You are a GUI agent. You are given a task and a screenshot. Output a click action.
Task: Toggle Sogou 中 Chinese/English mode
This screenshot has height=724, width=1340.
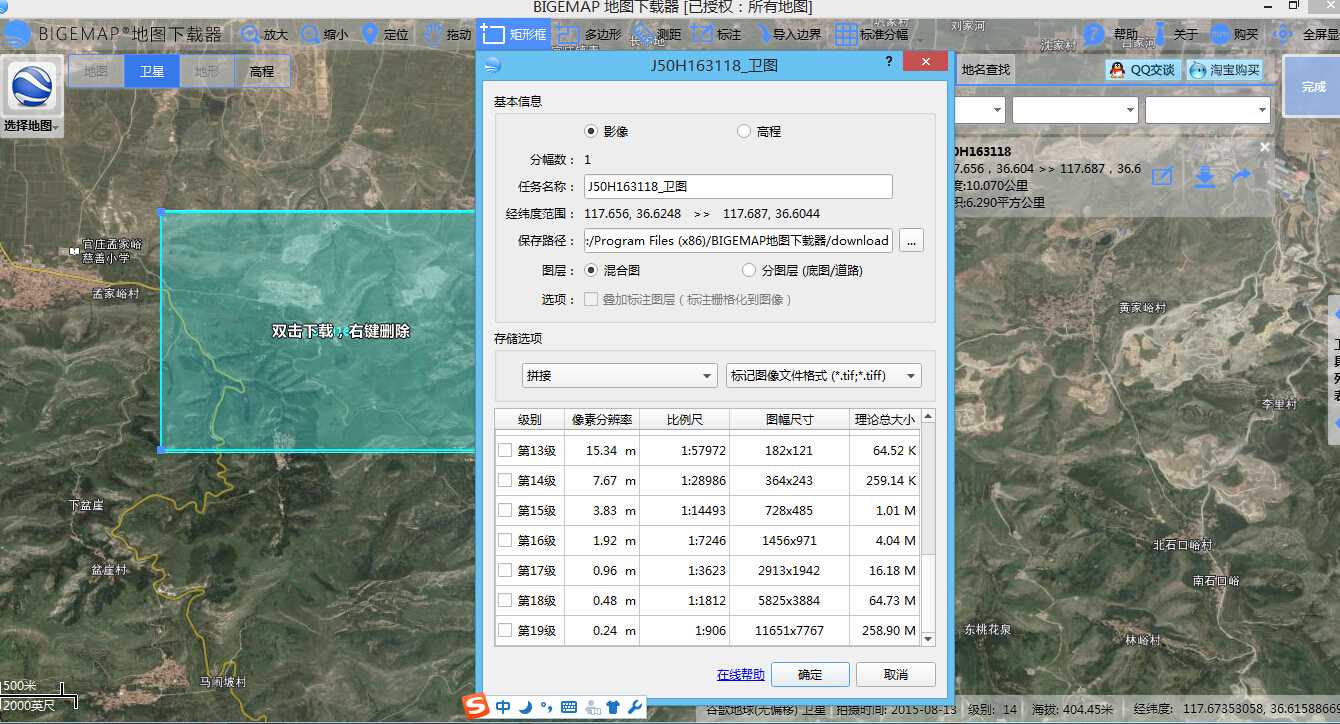click(x=503, y=707)
